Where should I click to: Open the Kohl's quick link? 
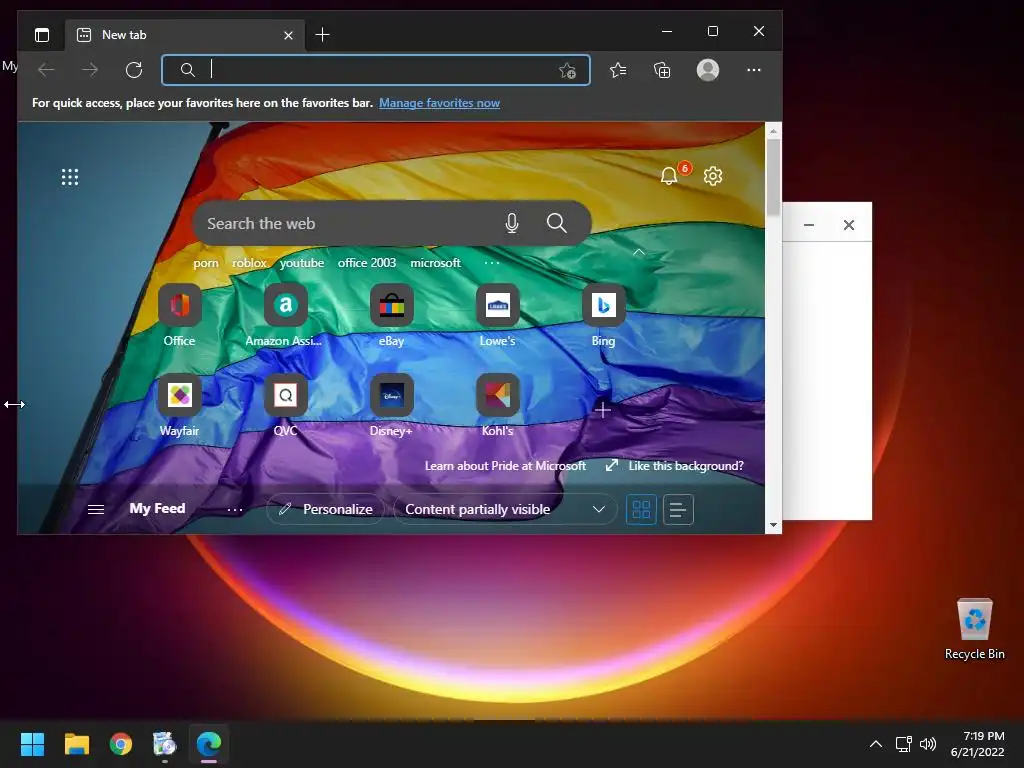pyautogui.click(x=498, y=406)
